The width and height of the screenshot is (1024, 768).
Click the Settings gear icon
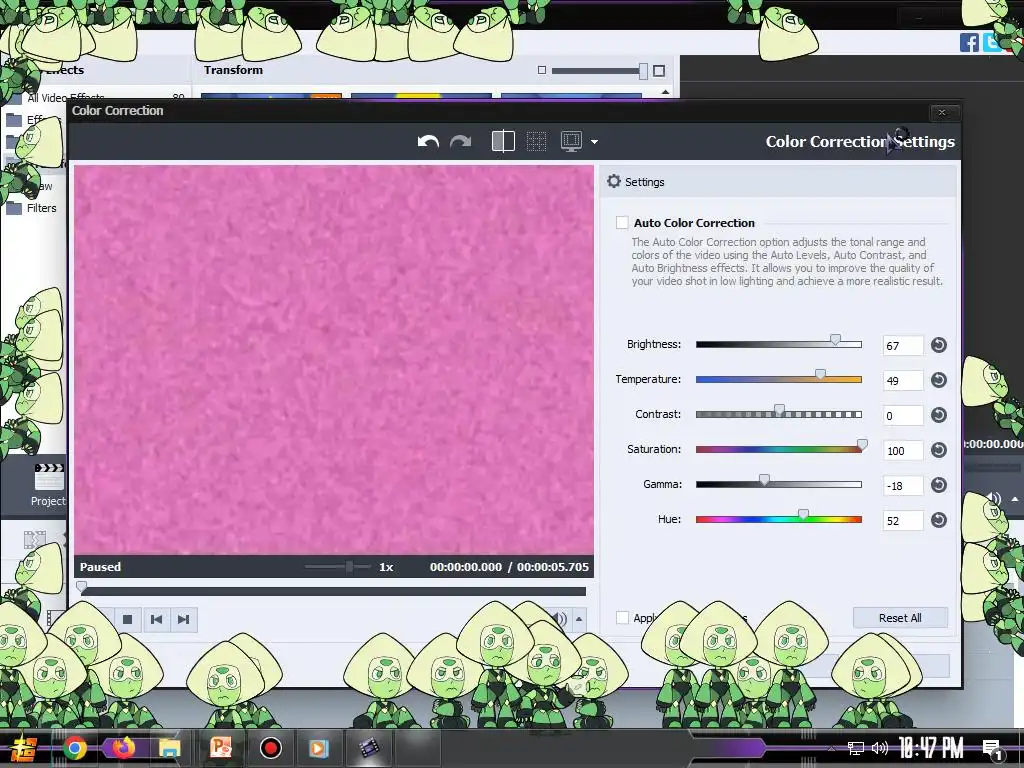(x=613, y=182)
